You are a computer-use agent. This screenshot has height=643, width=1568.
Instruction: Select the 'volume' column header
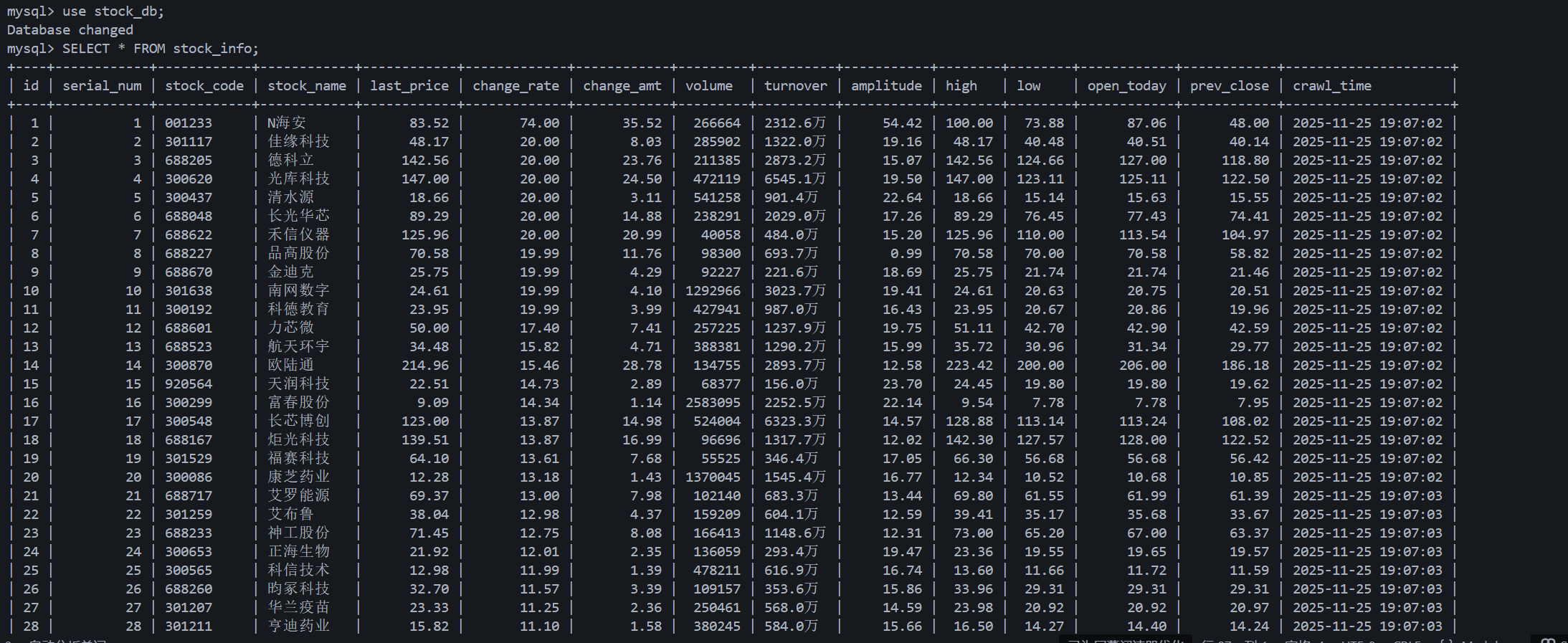709,86
